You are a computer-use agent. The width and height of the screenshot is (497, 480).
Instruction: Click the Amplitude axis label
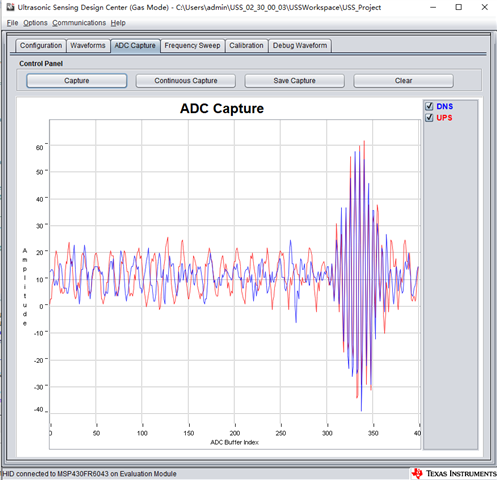click(25, 287)
